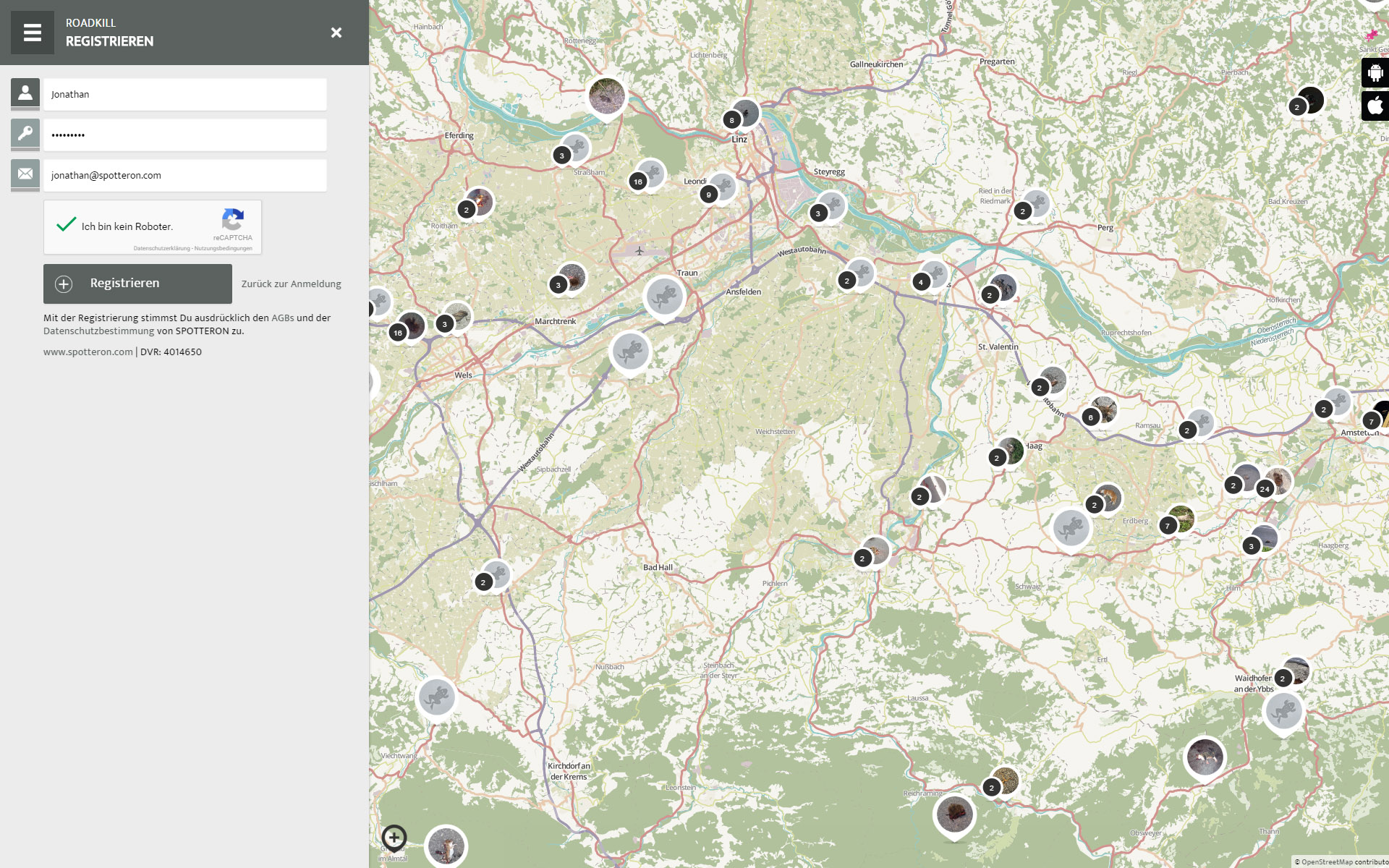This screenshot has width=1389, height=868.
Task: Open the hamburger menu
Action: 33,33
